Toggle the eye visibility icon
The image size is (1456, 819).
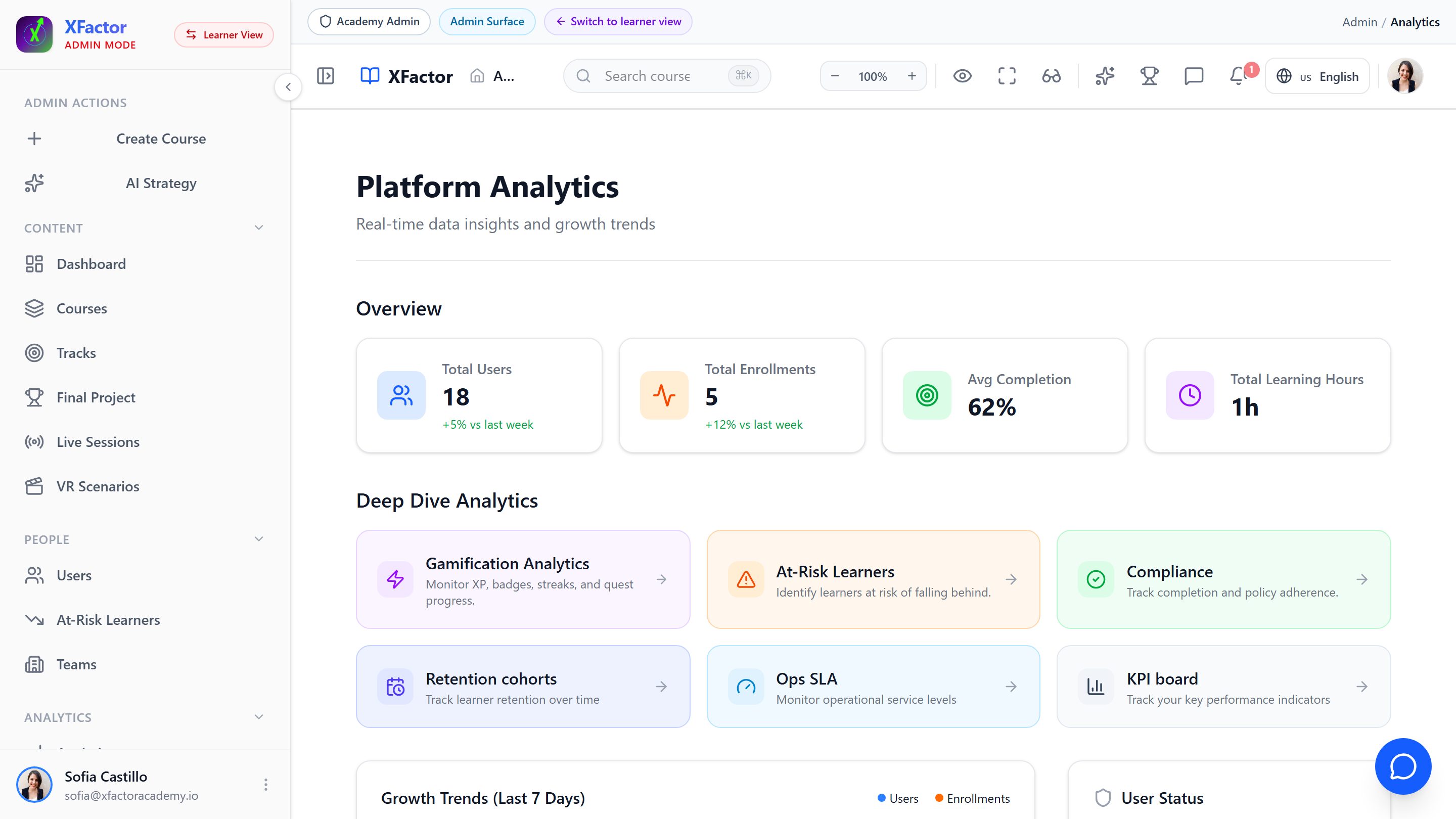point(962,76)
